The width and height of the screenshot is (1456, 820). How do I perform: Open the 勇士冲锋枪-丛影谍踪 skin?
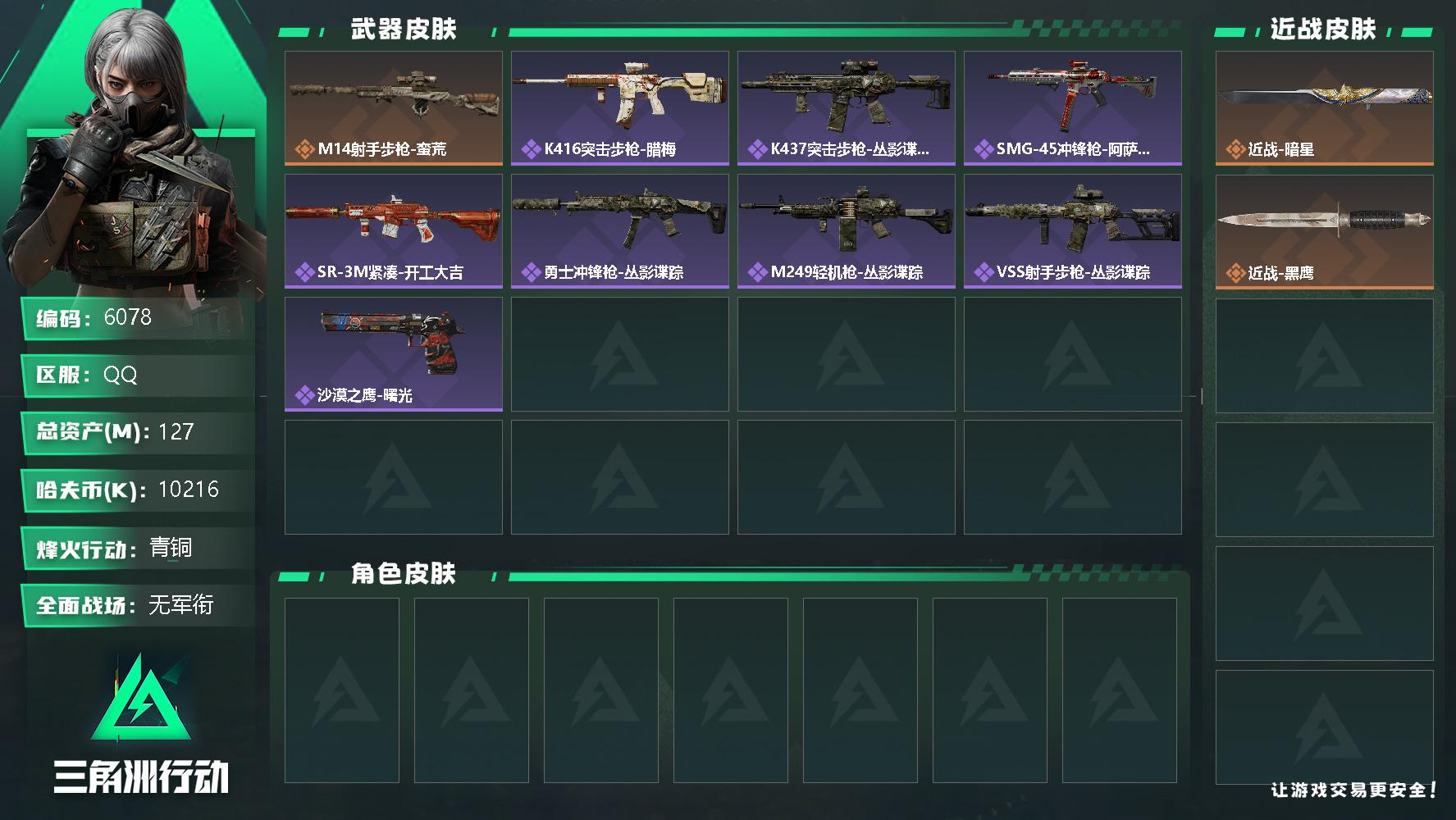pyautogui.click(x=620, y=231)
